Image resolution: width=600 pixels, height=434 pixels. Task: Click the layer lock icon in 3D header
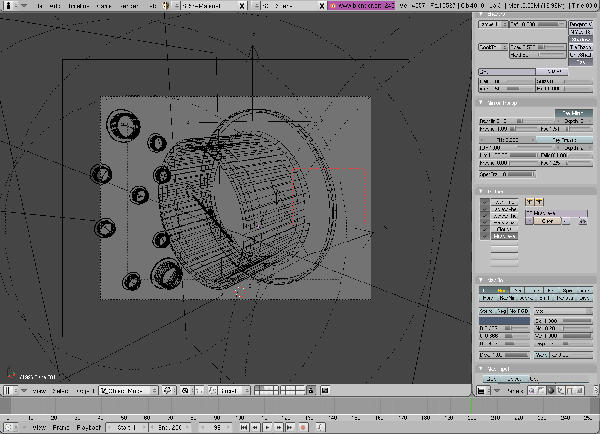point(311,391)
